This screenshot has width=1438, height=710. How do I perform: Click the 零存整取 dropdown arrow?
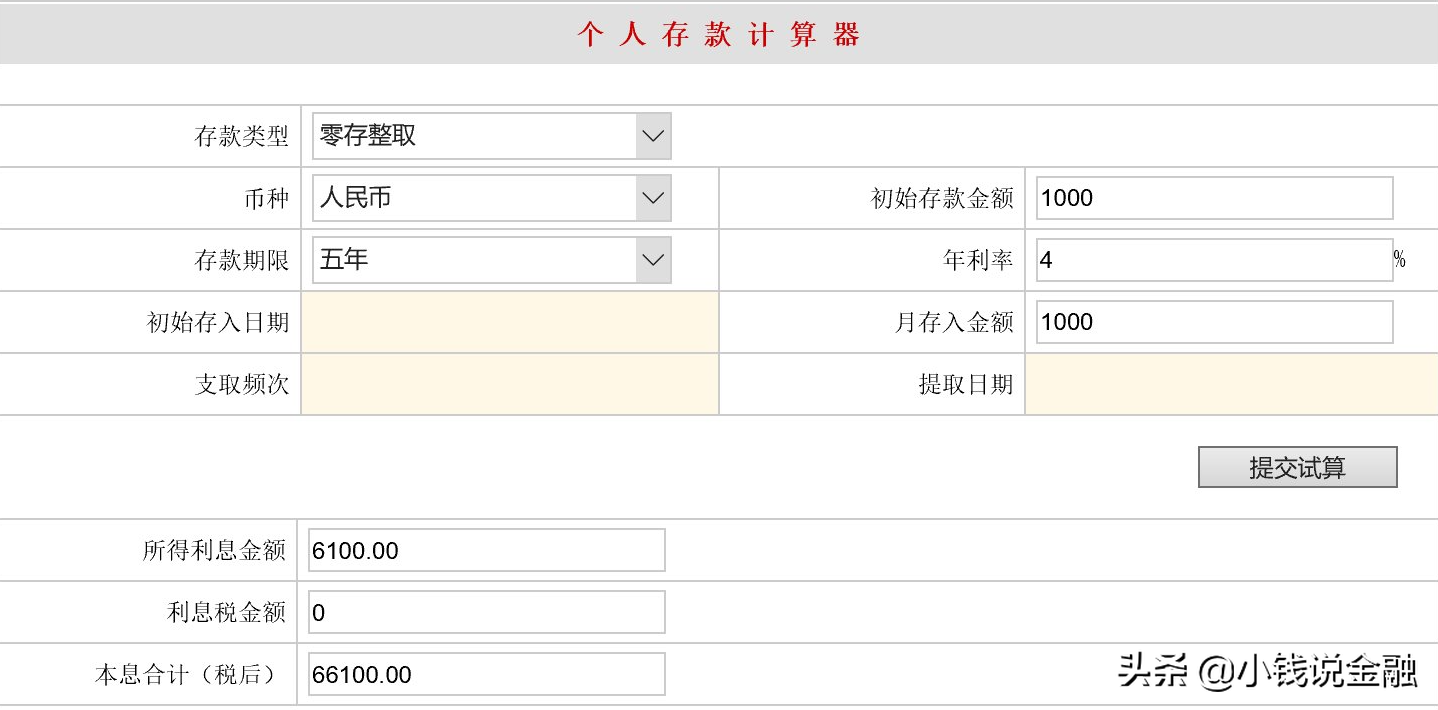[x=652, y=136]
